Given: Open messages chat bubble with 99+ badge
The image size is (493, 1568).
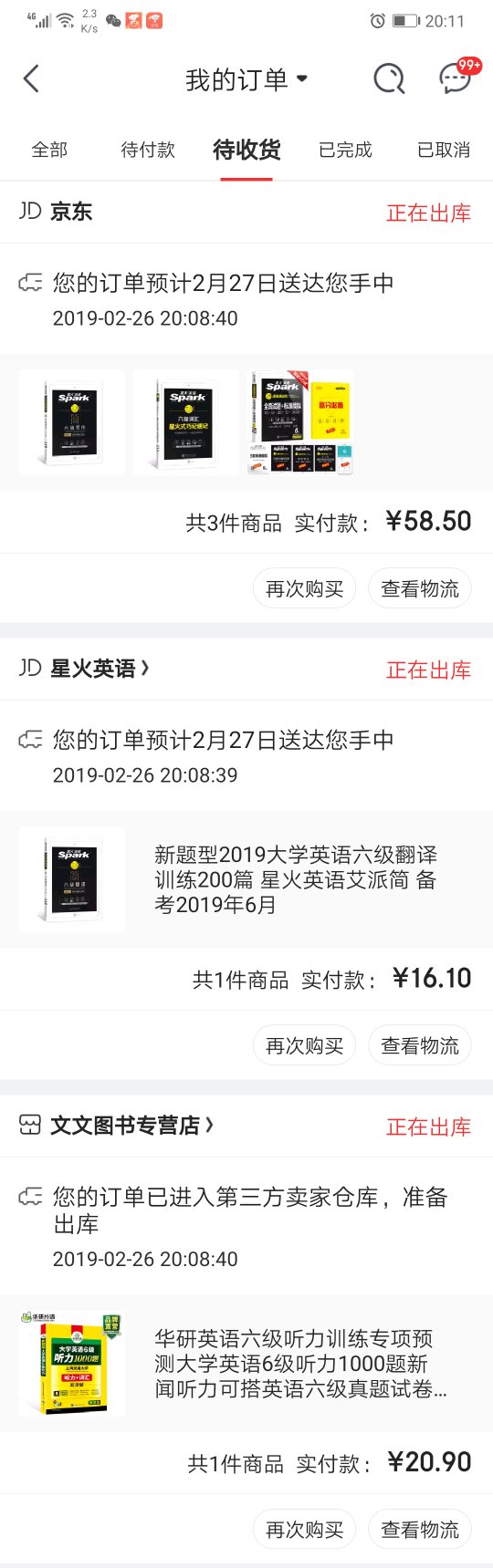Looking at the screenshot, I should point(456,78).
